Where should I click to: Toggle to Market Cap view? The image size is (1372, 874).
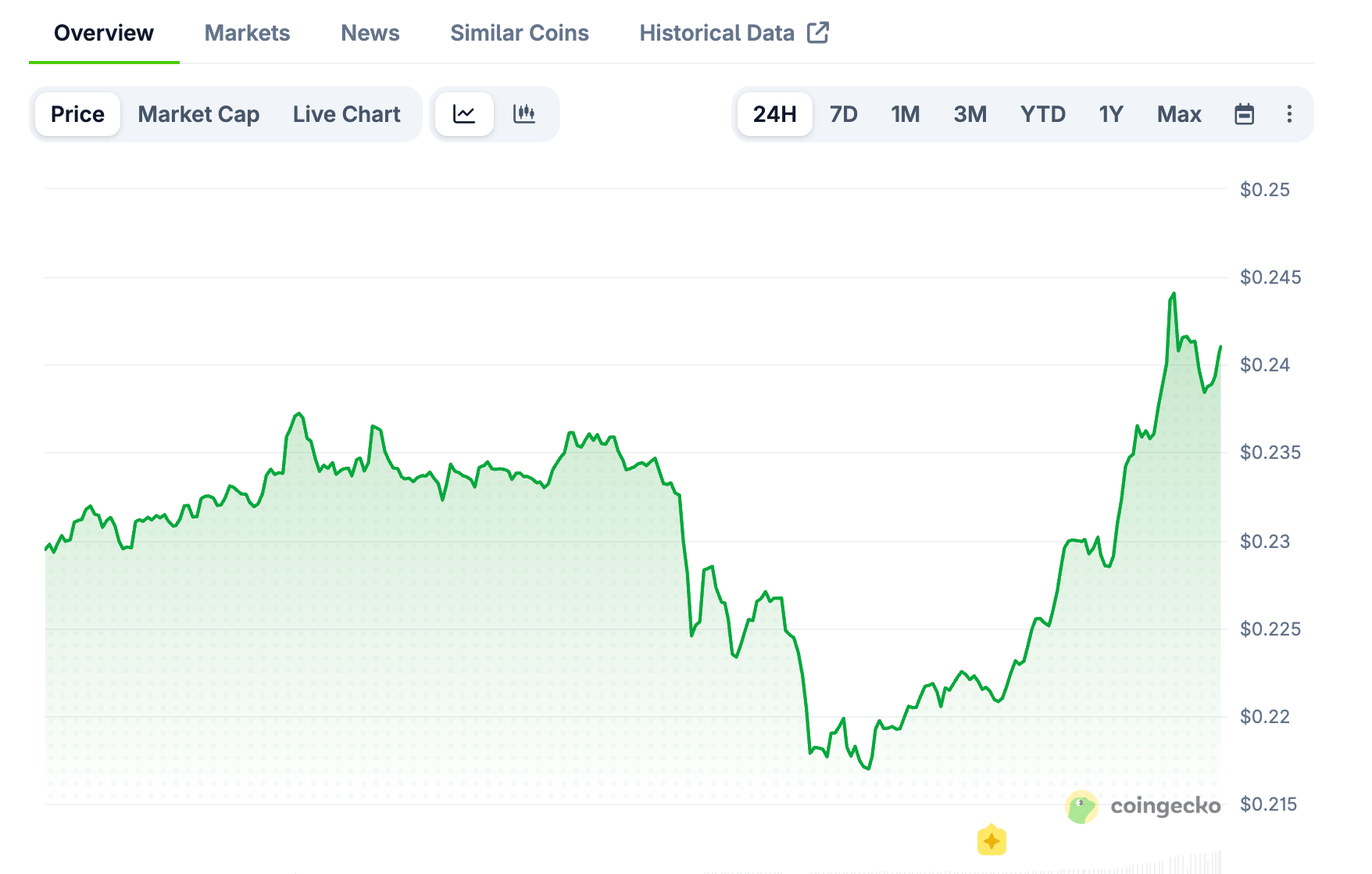(198, 114)
